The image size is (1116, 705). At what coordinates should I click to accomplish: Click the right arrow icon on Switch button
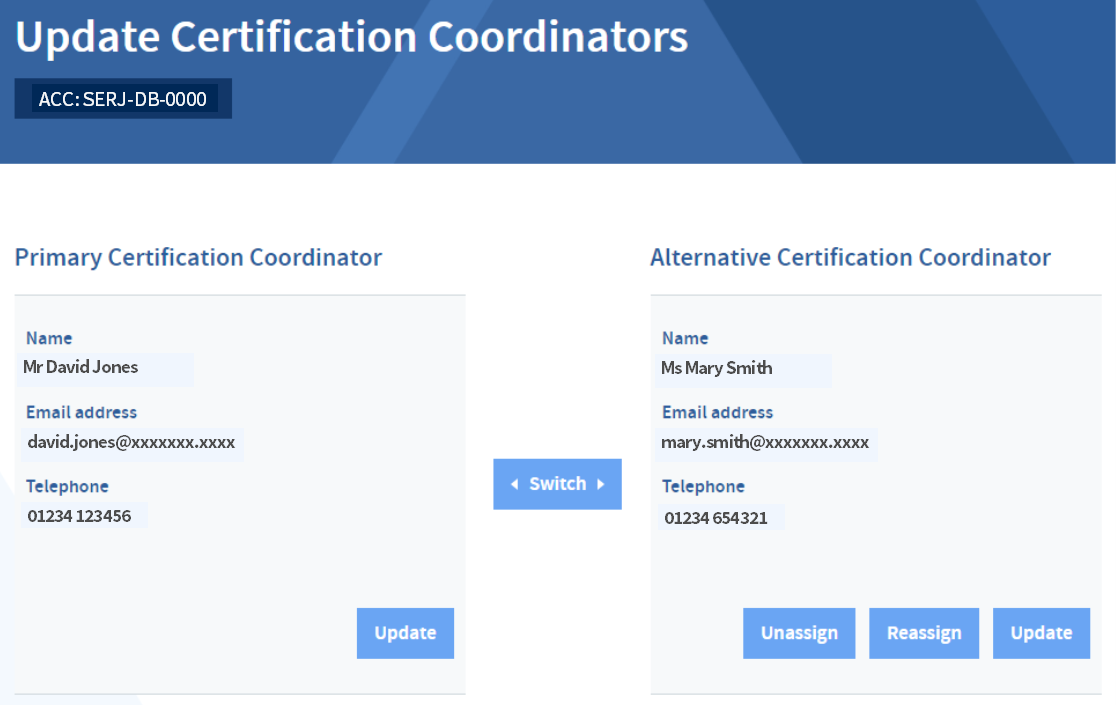601,484
